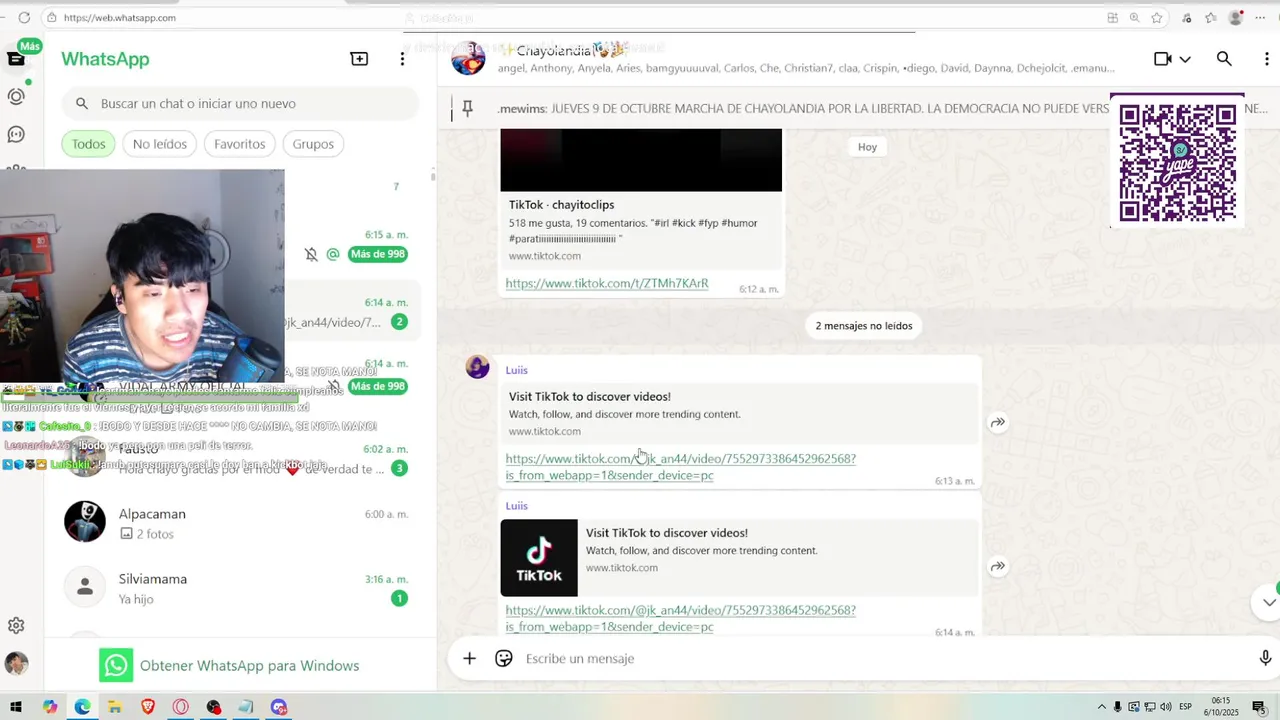
Task: Search inside the Chayolandia conversation
Action: 1224,59
